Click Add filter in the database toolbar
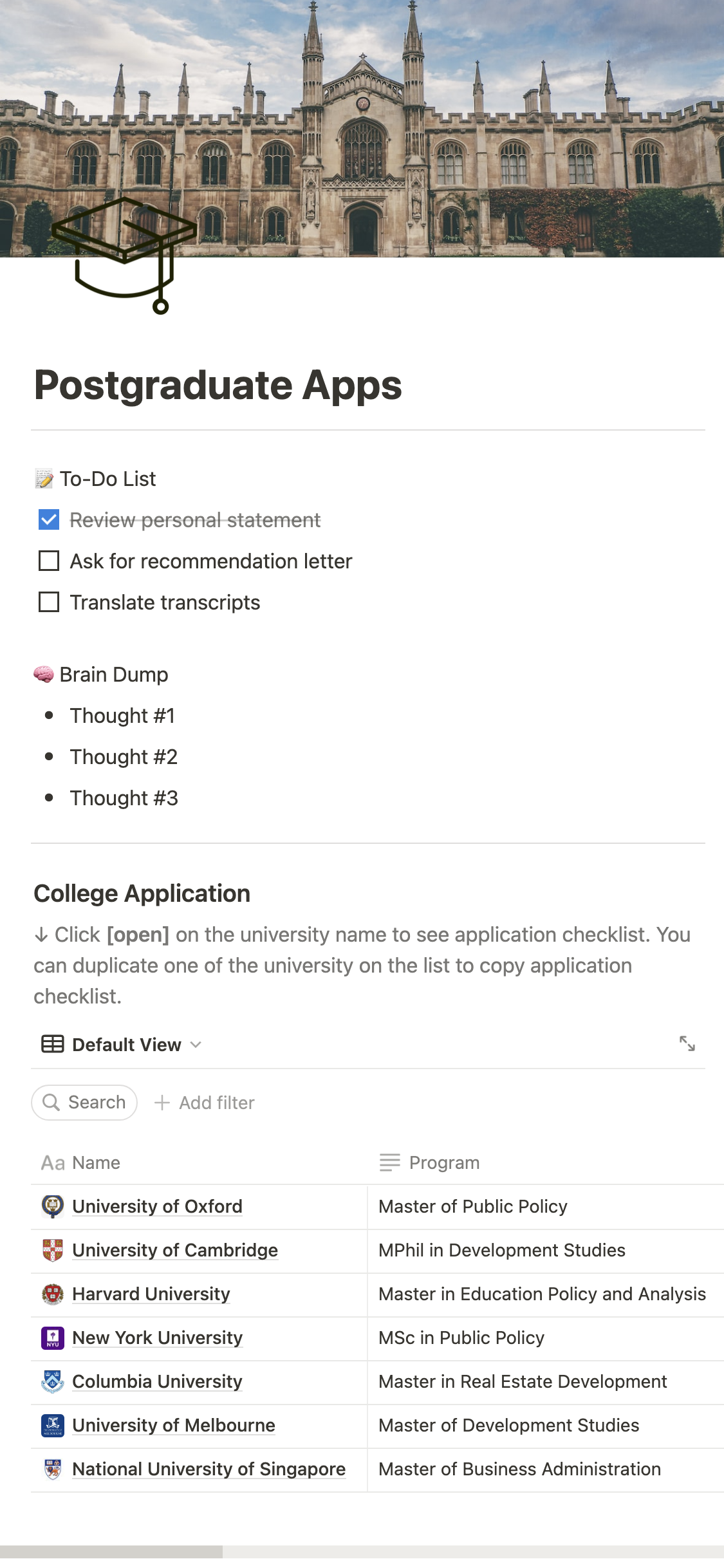The image size is (724, 1568). [x=205, y=1103]
